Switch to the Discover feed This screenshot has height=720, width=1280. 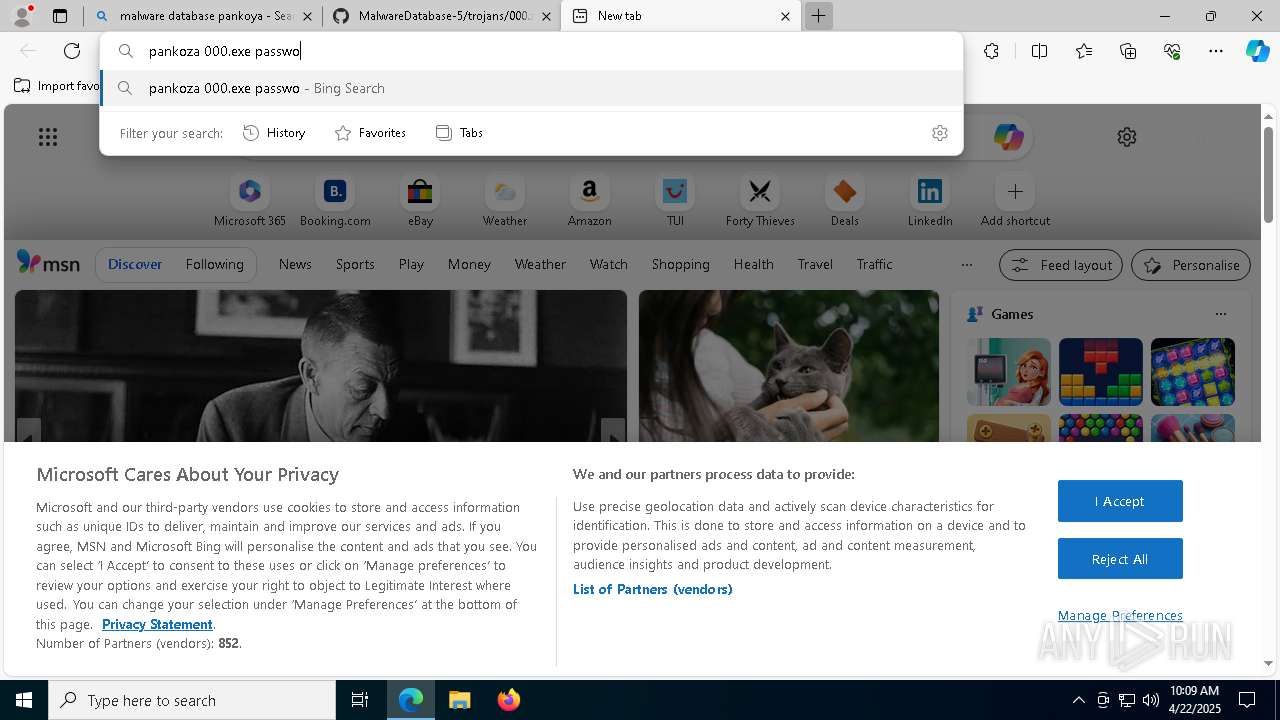pyautogui.click(x=135, y=264)
